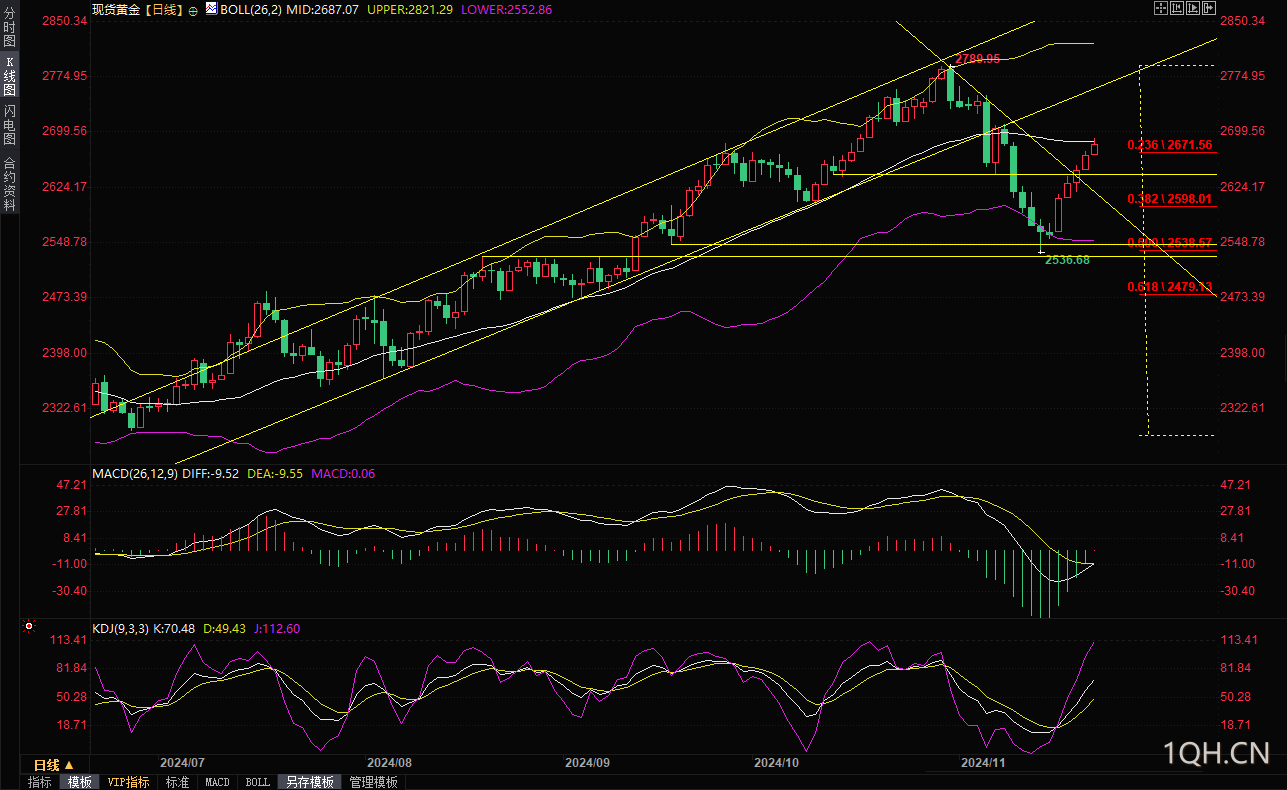The width and height of the screenshot is (1287, 790).
Task: Open 闪电图 from the left sidebar
Action: [x=10, y=125]
